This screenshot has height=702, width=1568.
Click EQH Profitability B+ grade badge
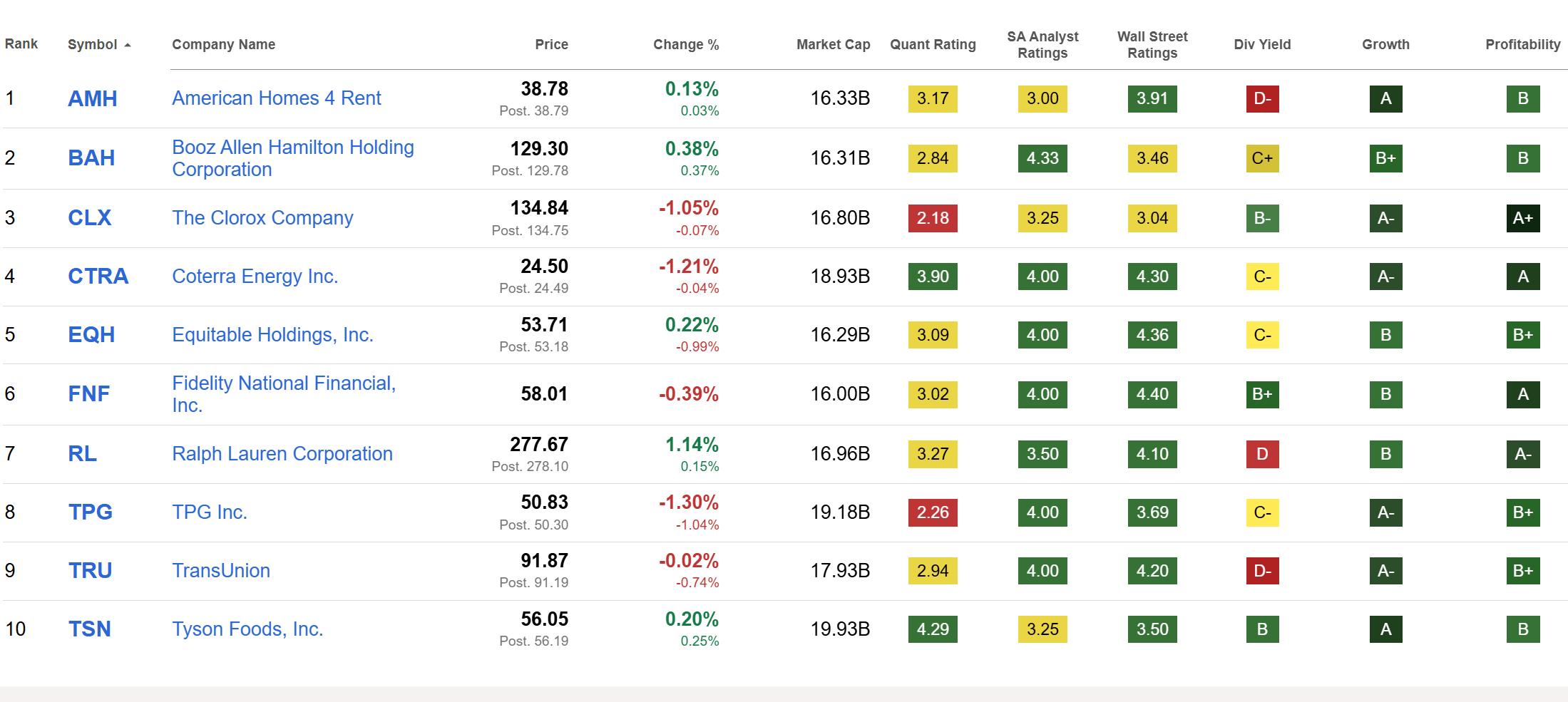1523,335
